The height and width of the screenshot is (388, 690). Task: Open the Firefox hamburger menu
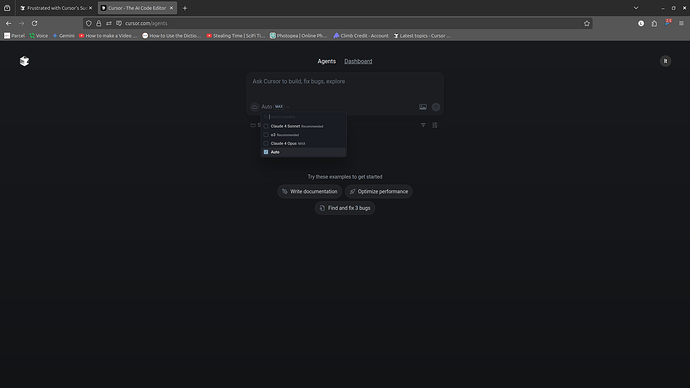tap(681, 23)
